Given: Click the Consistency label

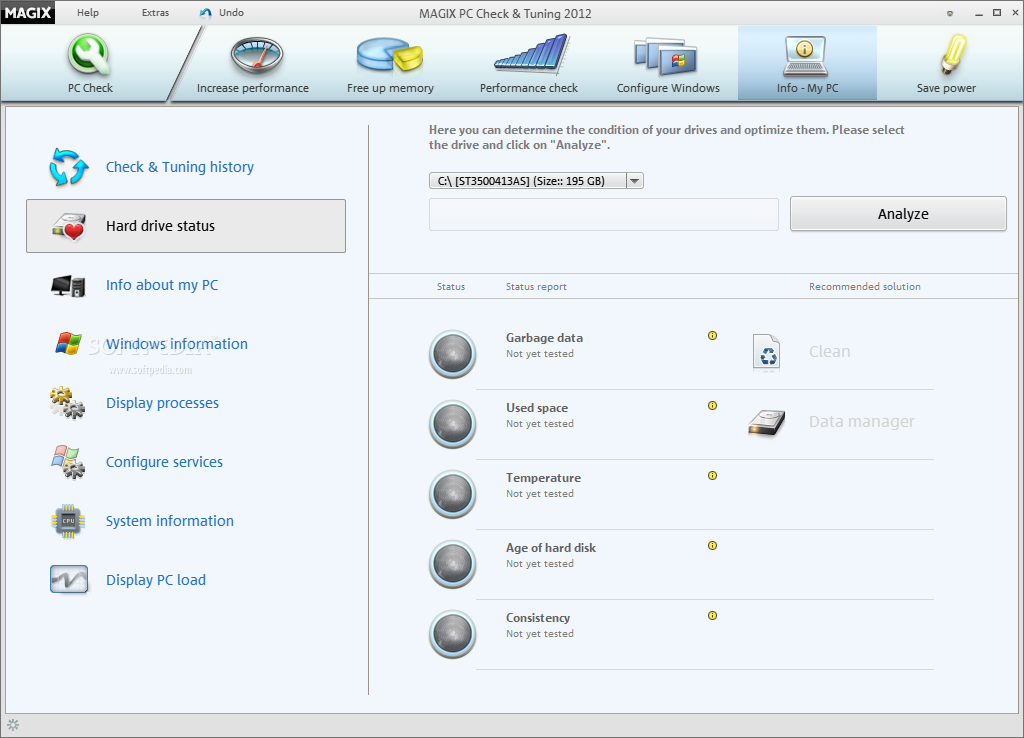Looking at the screenshot, I should pyautogui.click(x=537, y=618).
